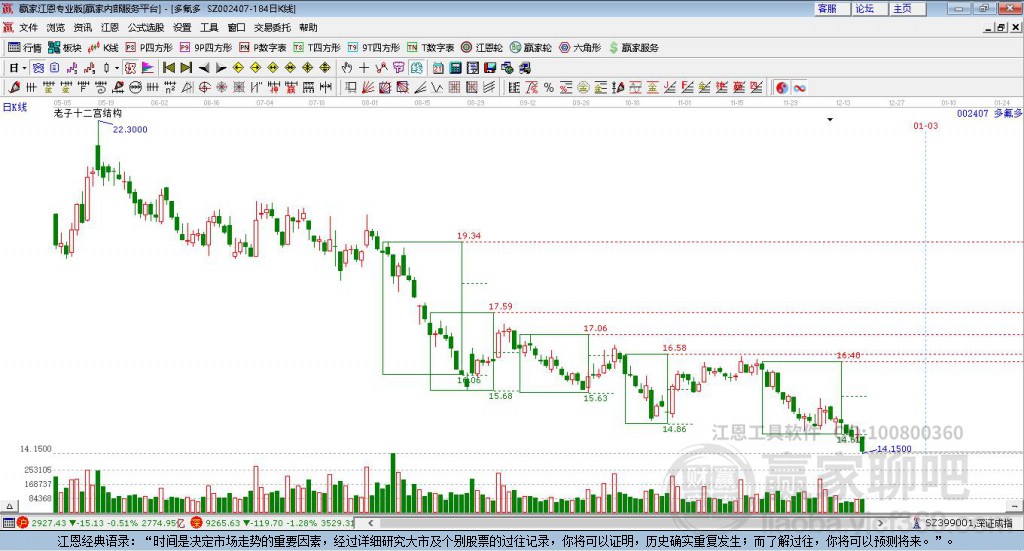
Task: Toggle the red-blue yin-yang icon
Action: pyautogui.click(x=782, y=87)
